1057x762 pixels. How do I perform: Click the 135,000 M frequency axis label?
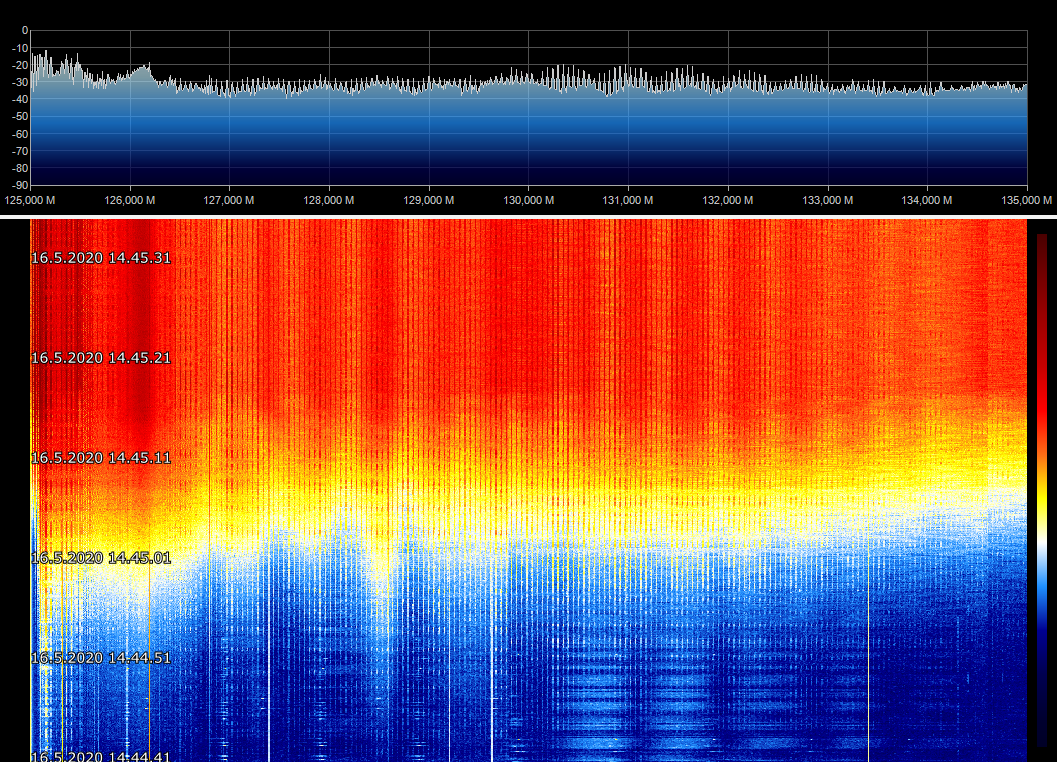point(1022,200)
